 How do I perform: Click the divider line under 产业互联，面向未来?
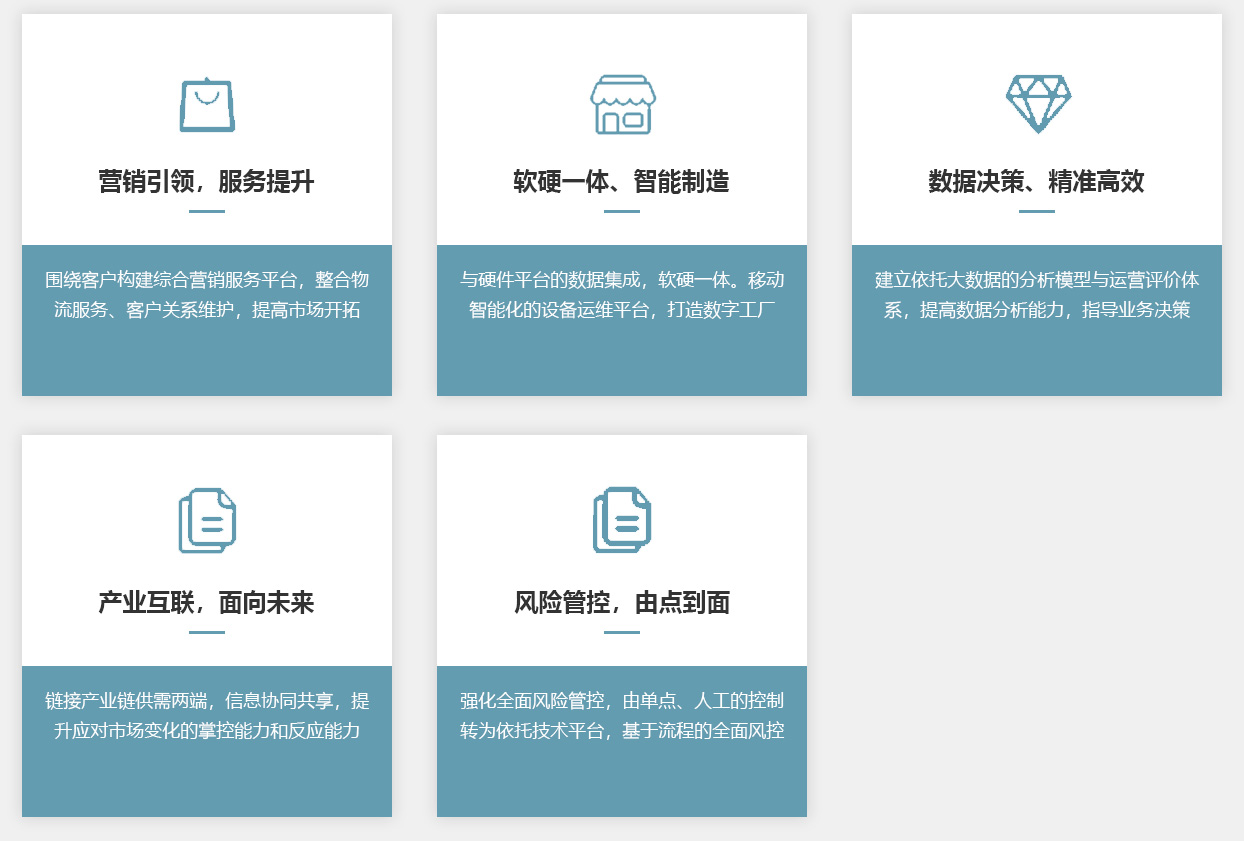(x=207, y=633)
